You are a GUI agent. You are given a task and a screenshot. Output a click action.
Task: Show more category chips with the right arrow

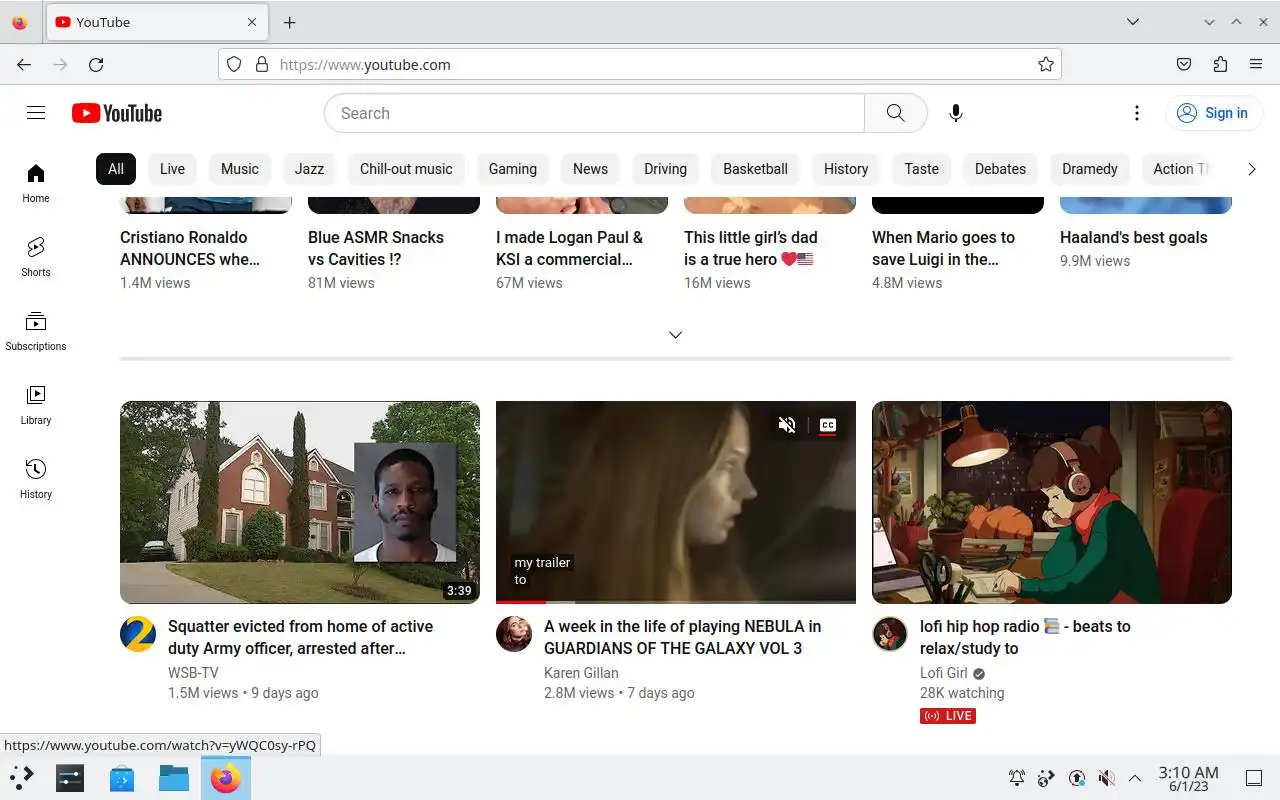click(1251, 169)
